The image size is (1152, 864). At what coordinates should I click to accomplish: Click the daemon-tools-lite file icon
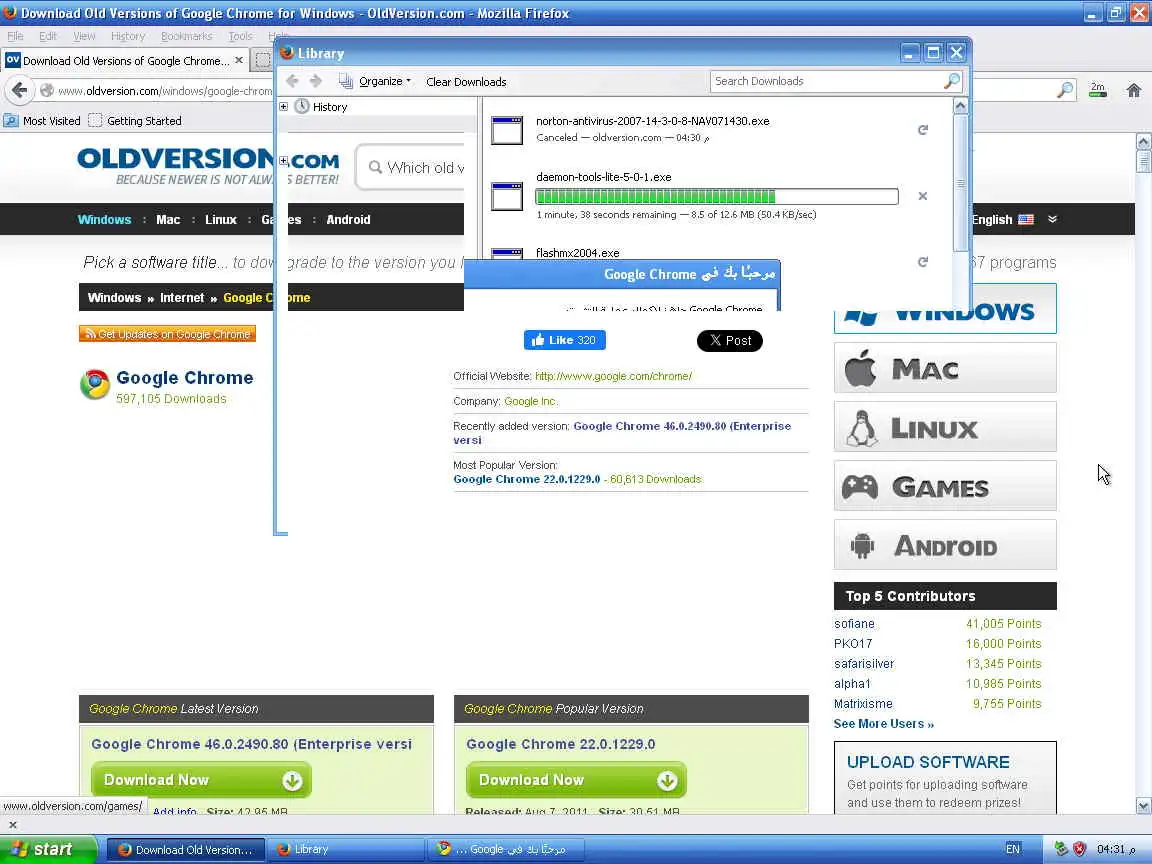(x=507, y=196)
